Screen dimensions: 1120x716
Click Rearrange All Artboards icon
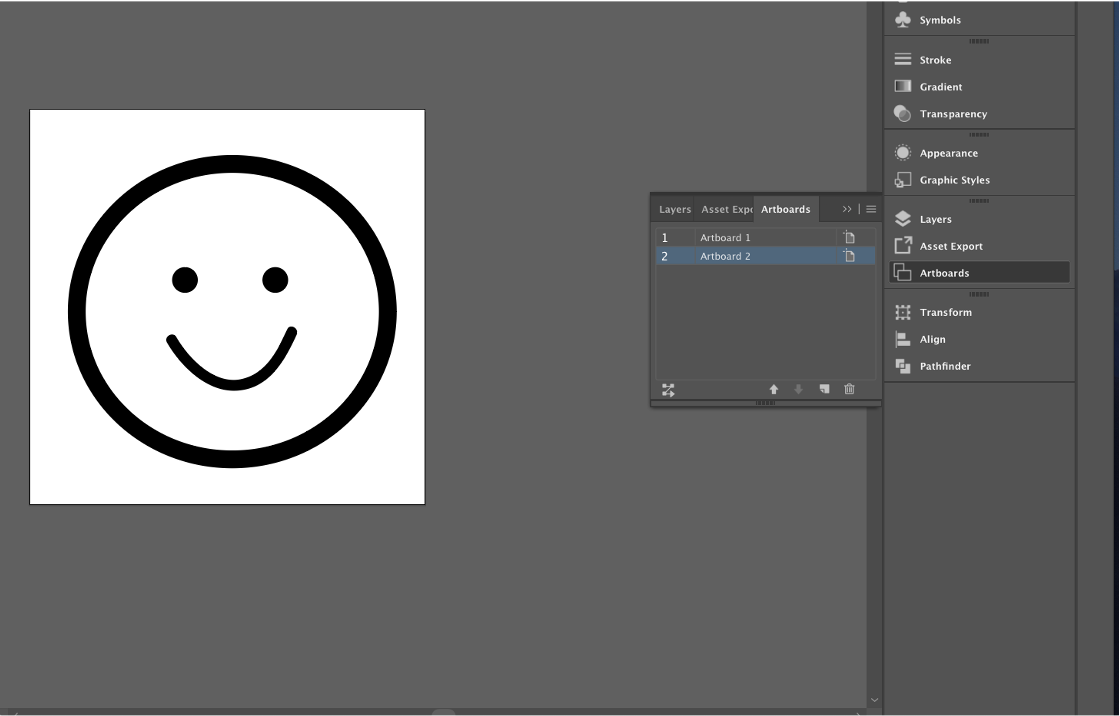click(x=668, y=389)
